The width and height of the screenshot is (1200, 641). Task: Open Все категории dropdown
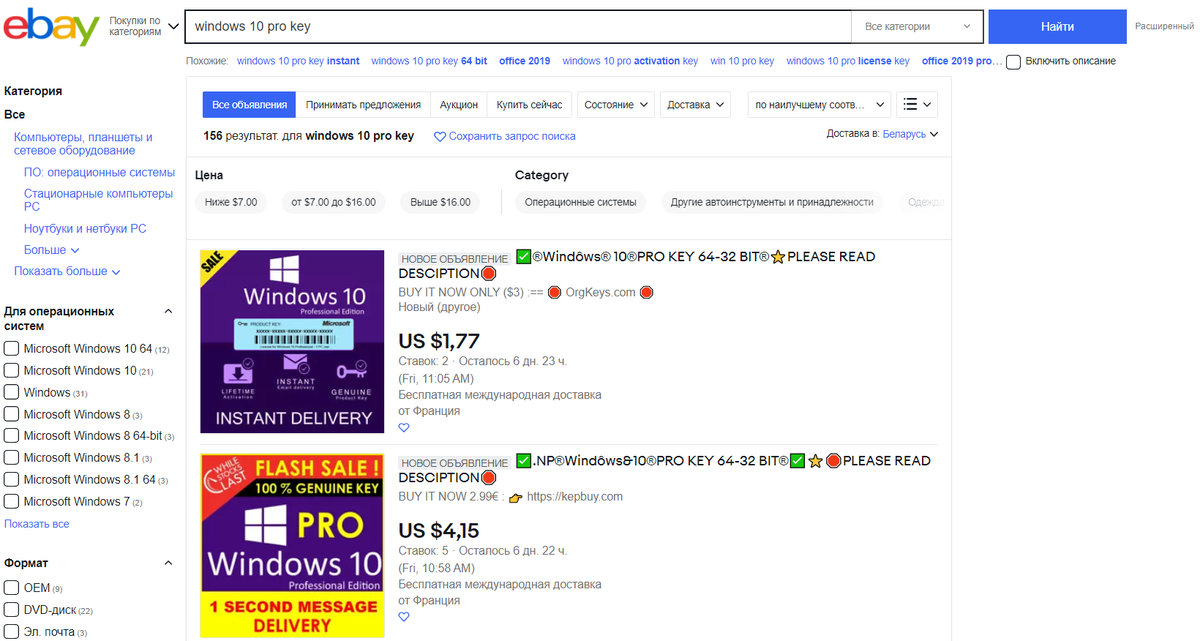click(917, 27)
